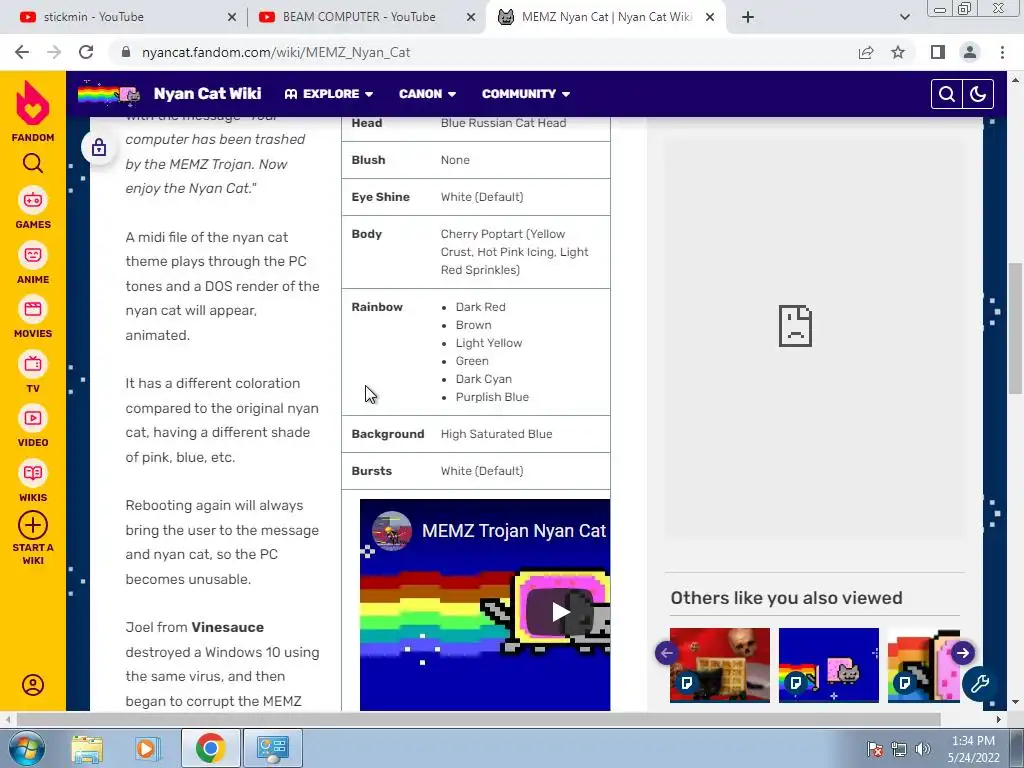This screenshot has width=1024, height=768.
Task: Go to previous recommended wiki carousel arrow
Action: [x=667, y=653]
